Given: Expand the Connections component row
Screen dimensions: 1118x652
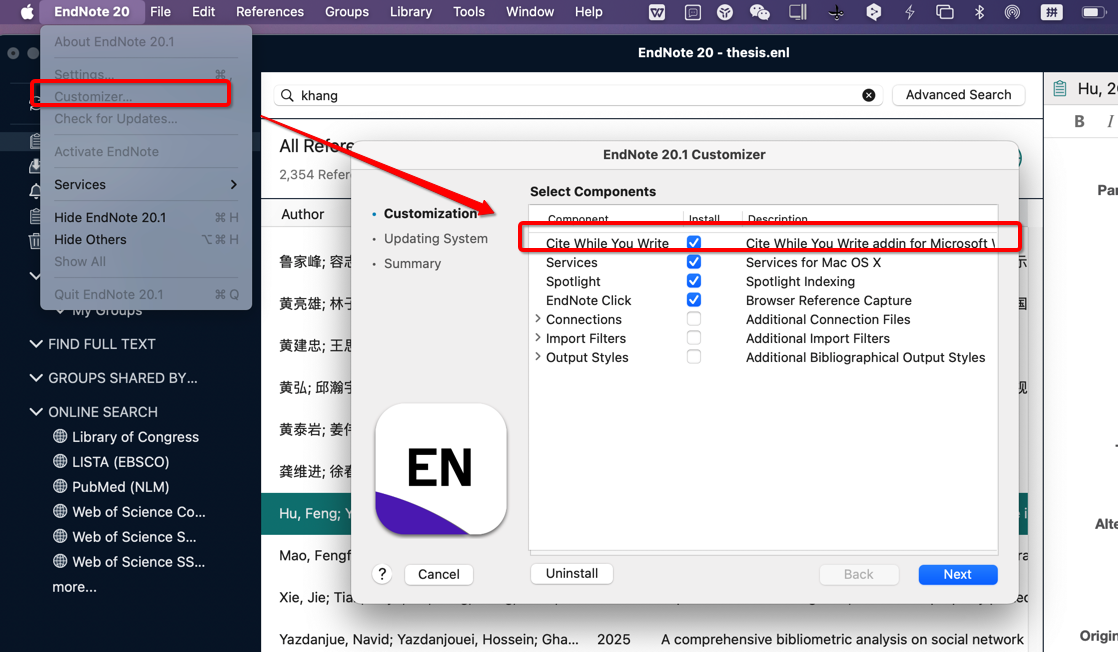Looking at the screenshot, I should tap(538, 319).
